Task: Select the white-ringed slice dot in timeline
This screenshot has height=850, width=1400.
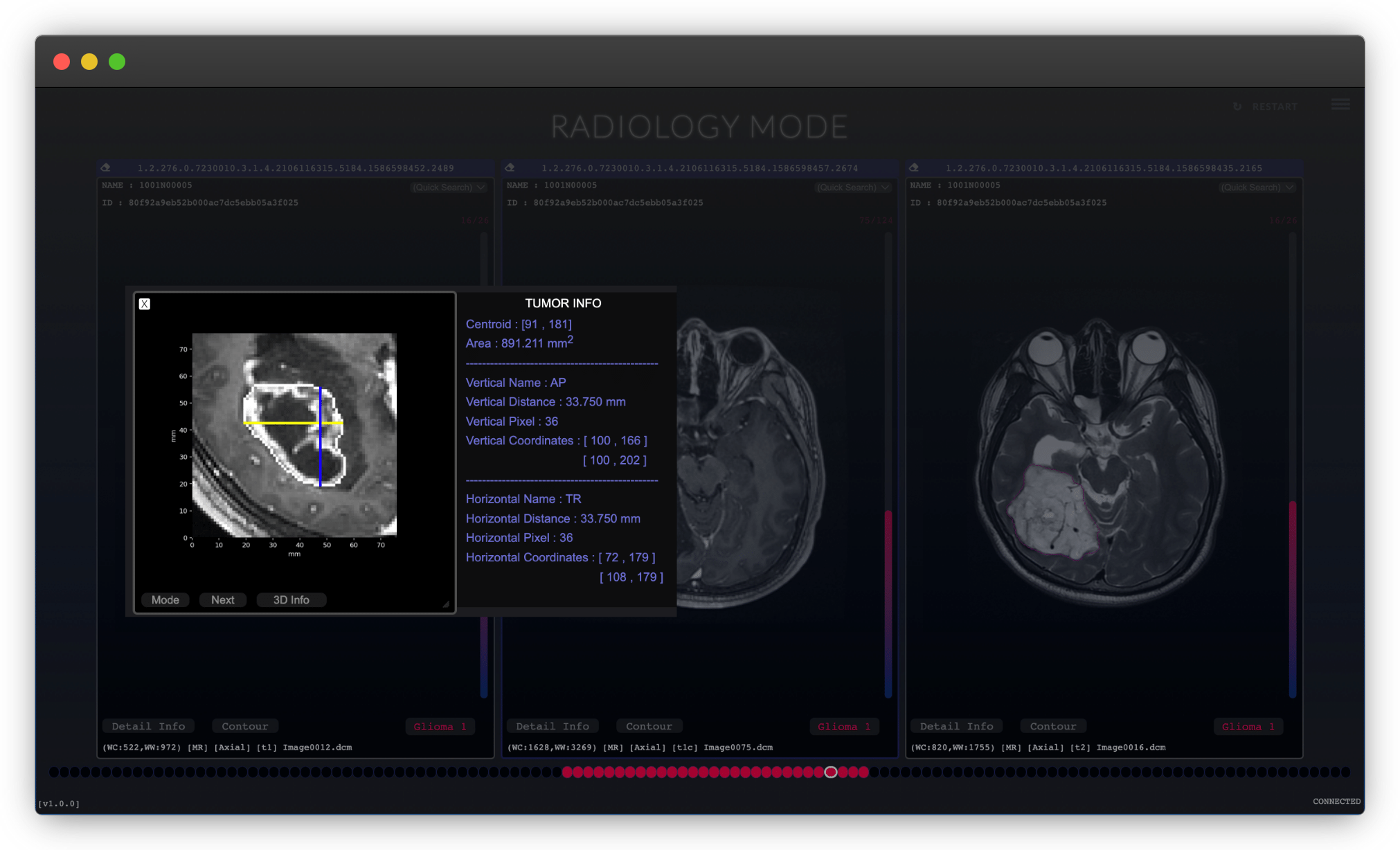Action: [831, 772]
